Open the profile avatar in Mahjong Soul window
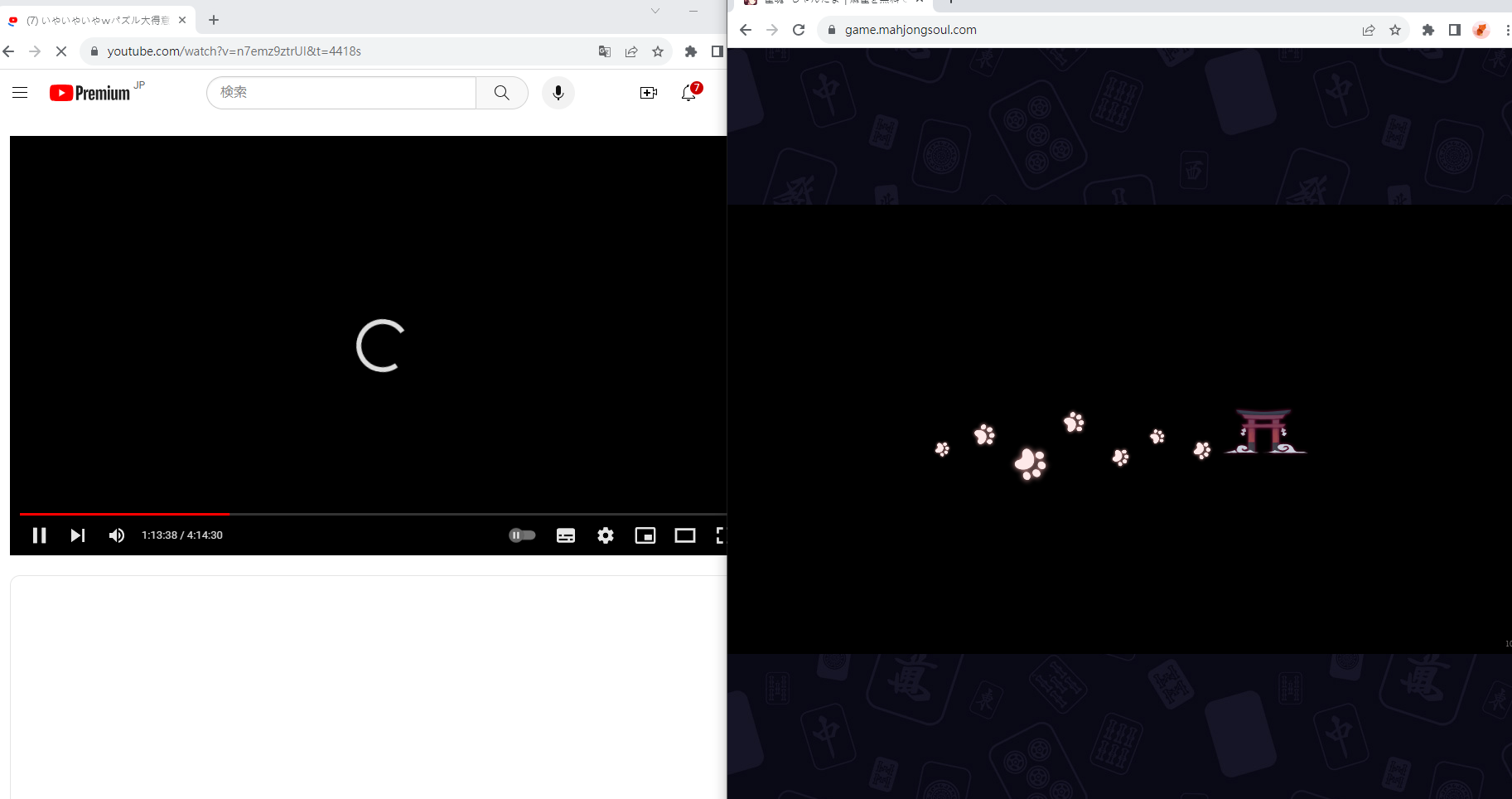1512x799 pixels. [x=1481, y=30]
